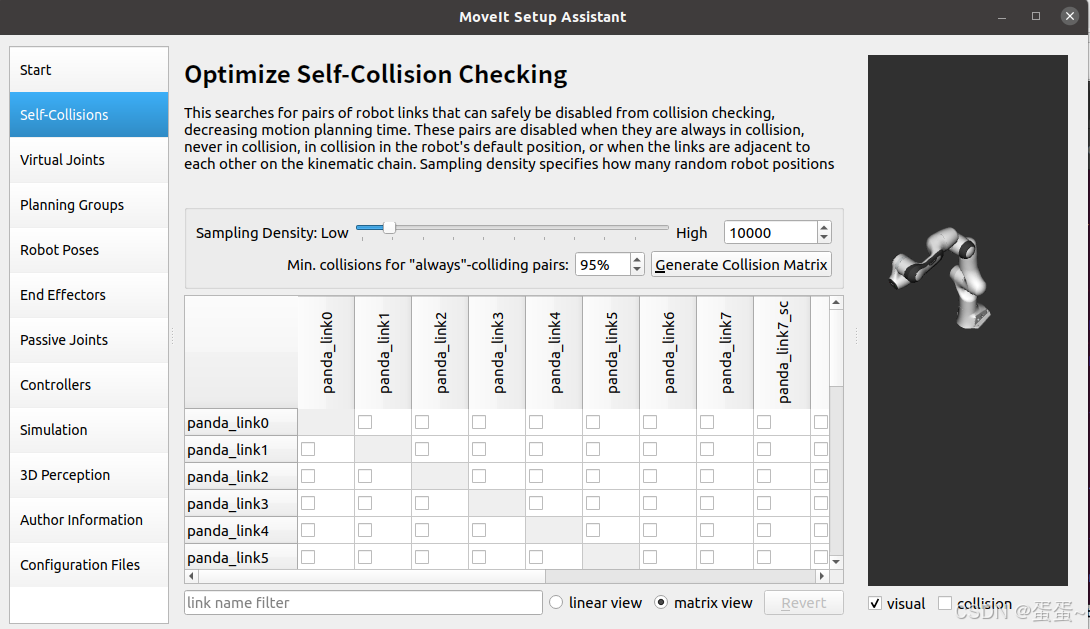Click the min collisions 95% field
Image resolution: width=1090 pixels, height=629 pixels.
pyautogui.click(x=602, y=265)
